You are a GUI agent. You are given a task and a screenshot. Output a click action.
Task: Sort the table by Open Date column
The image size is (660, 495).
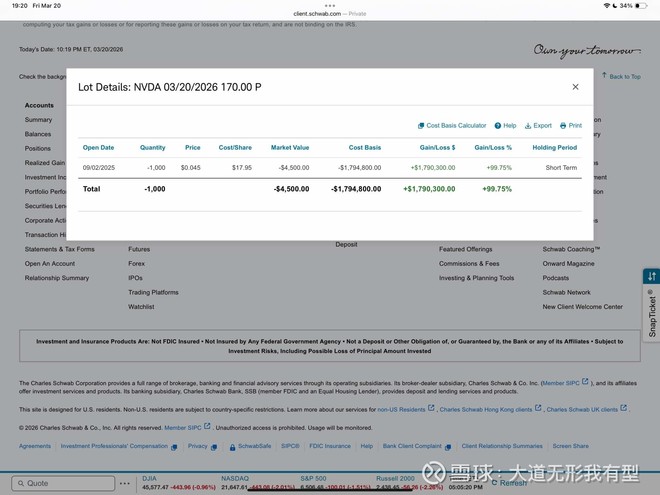(98, 147)
